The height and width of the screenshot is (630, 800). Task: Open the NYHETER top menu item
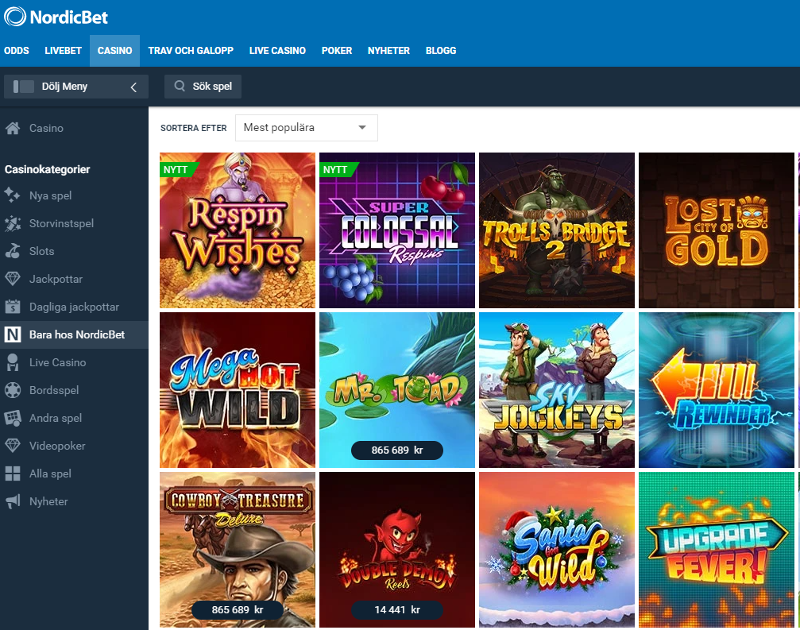coord(389,51)
